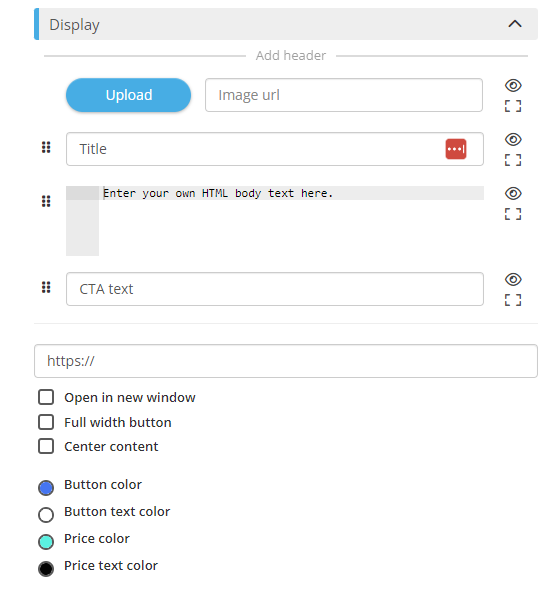Open the blue Button color swatch
This screenshot has width=555, height=597.
(46, 488)
